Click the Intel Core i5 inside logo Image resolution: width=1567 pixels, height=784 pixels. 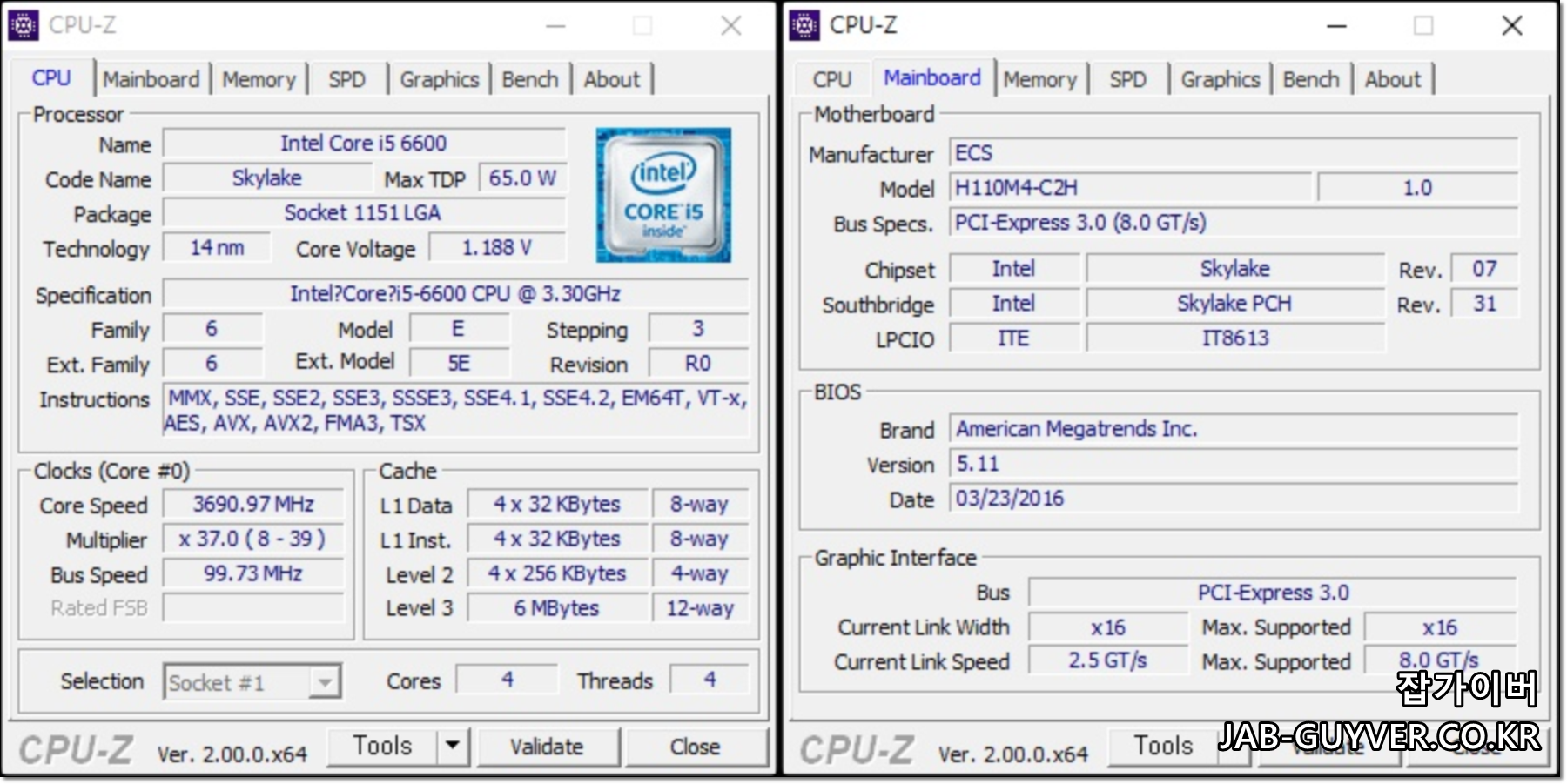coord(663,195)
